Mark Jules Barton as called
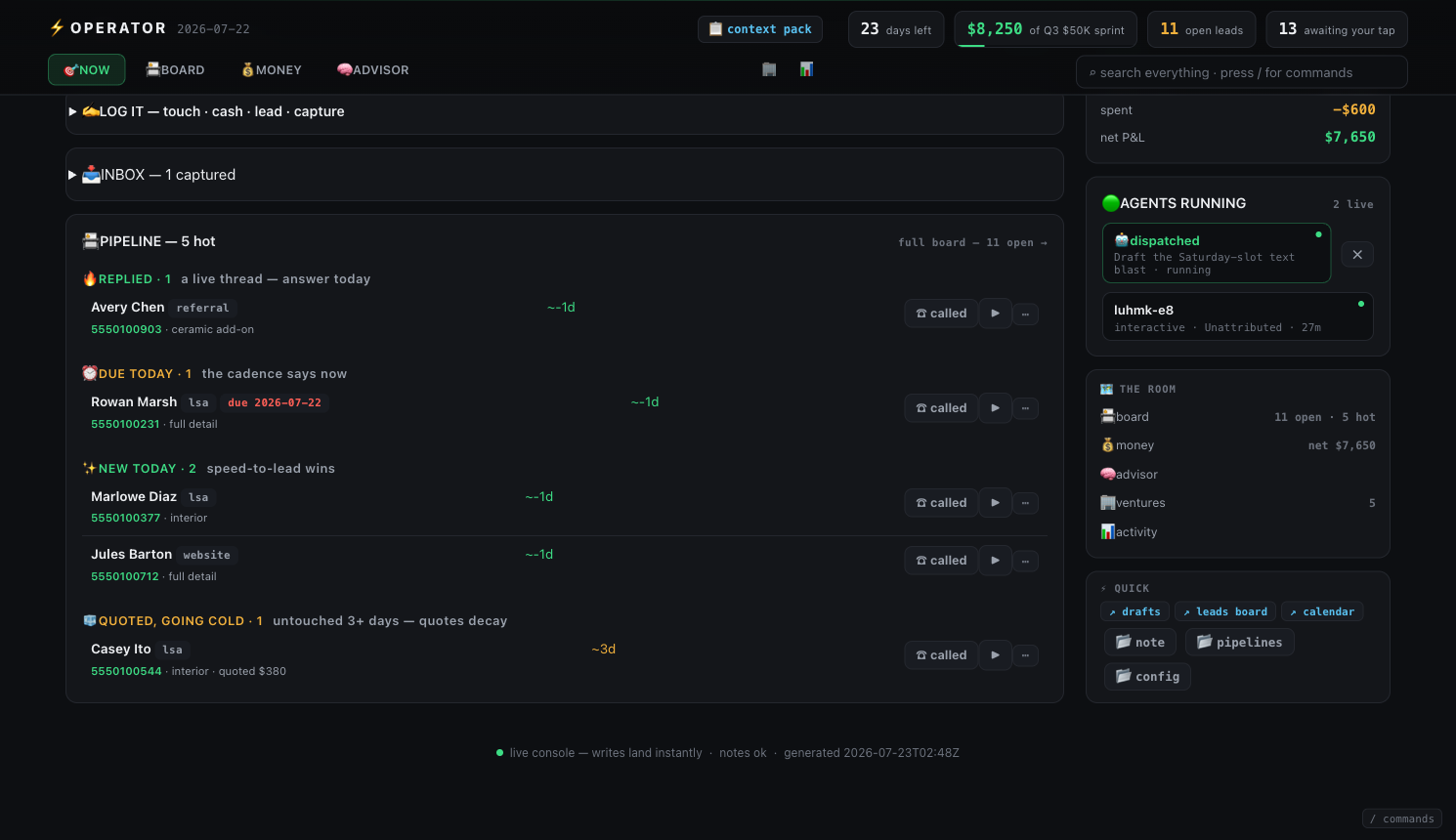 coord(941,561)
